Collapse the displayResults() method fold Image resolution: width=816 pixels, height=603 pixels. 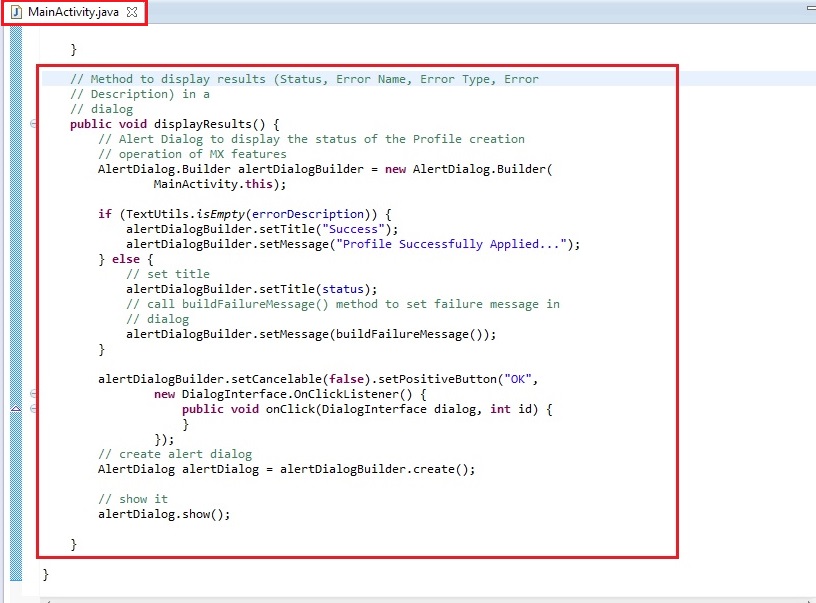pyautogui.click(x=34, y=124)
